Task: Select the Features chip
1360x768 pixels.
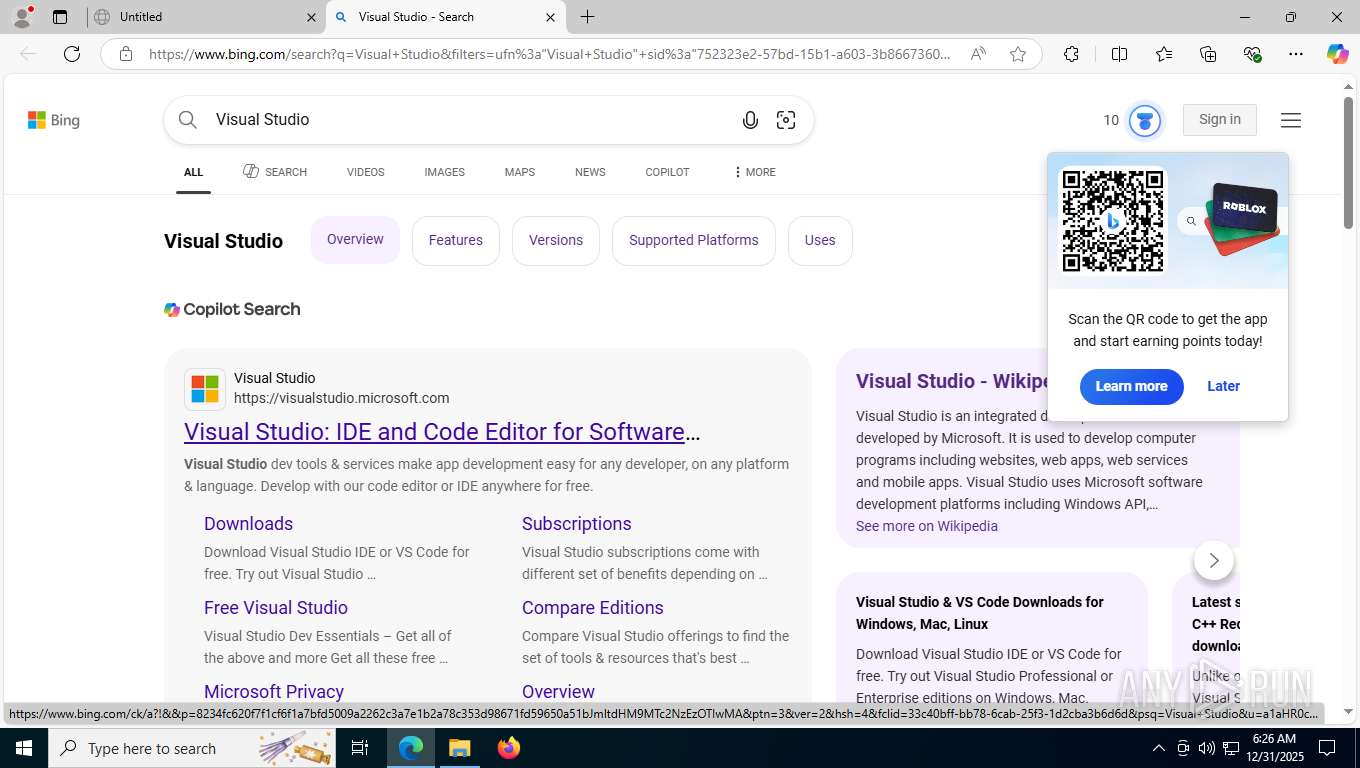Action: click(456, 240)
